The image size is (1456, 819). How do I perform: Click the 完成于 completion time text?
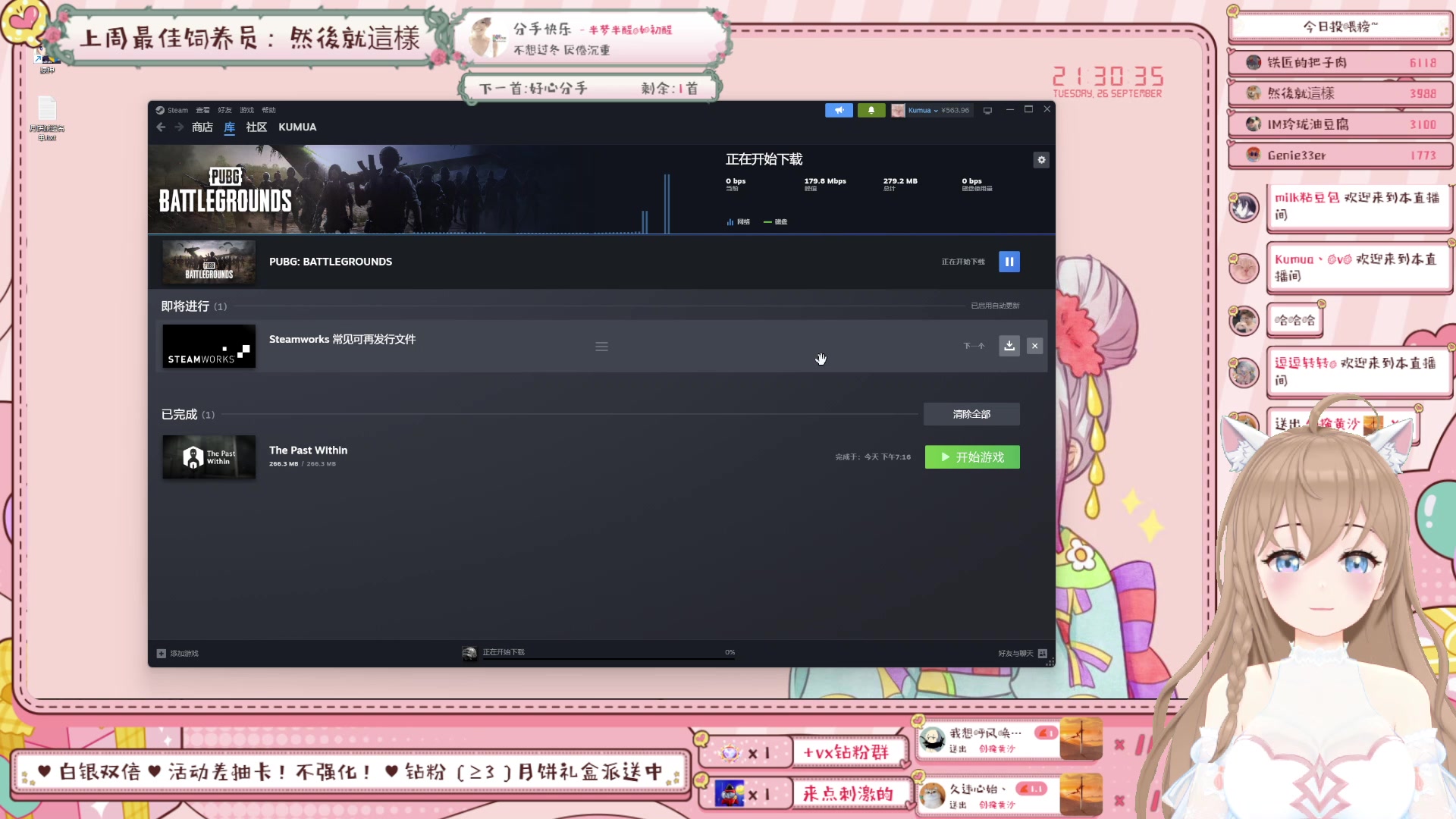coord(873,457)
